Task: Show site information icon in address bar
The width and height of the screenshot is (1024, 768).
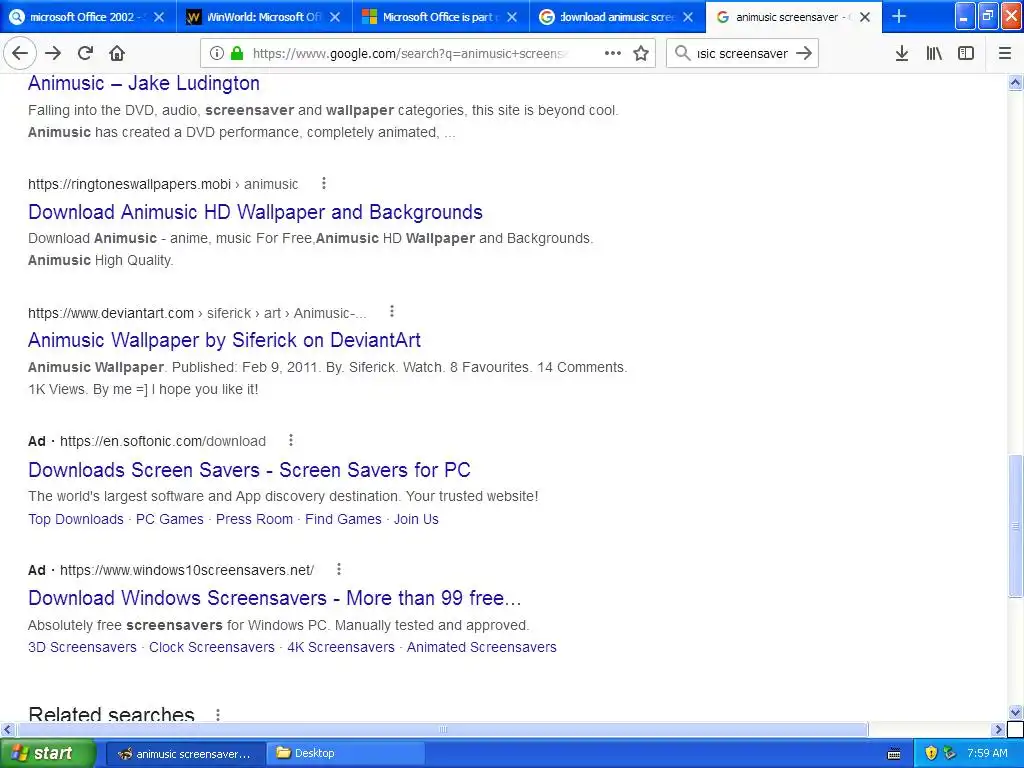Action: (217, 54)
